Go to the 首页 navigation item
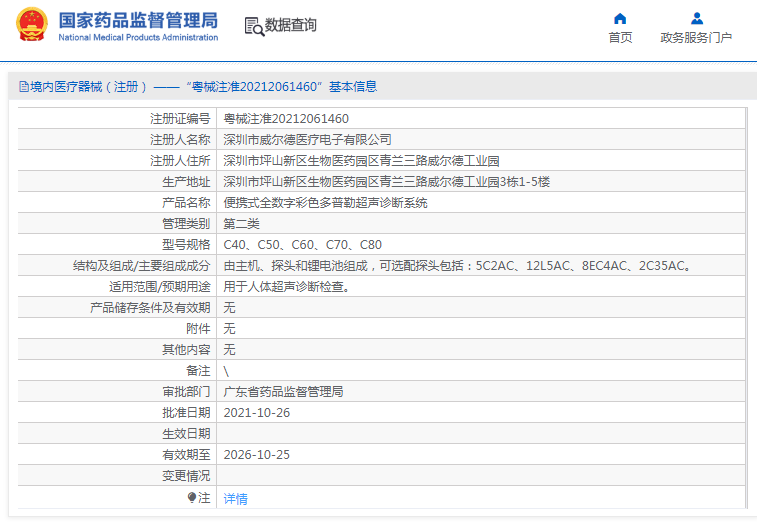 coord(620,38)
